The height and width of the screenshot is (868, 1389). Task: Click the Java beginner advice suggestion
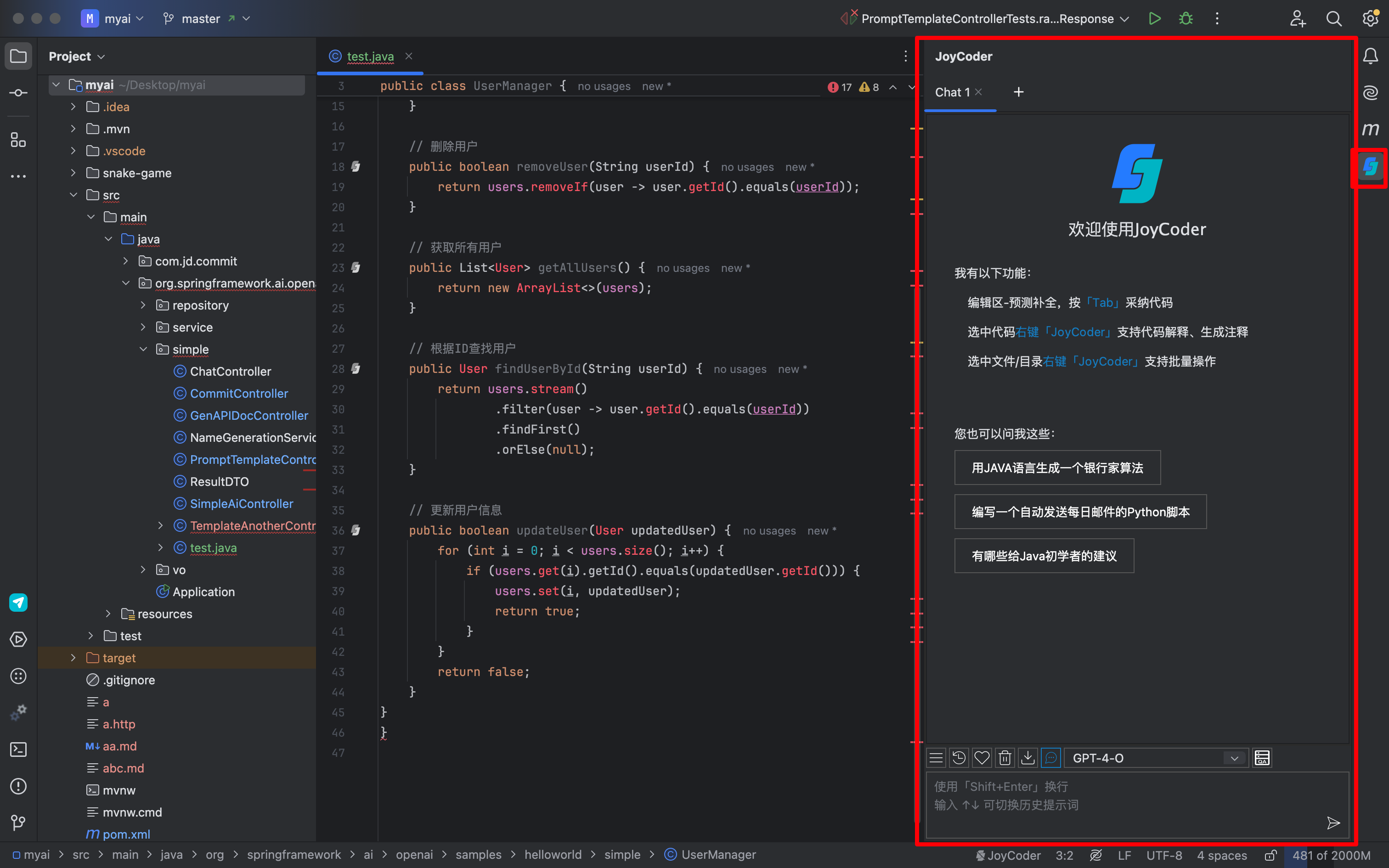point(1044,556)
